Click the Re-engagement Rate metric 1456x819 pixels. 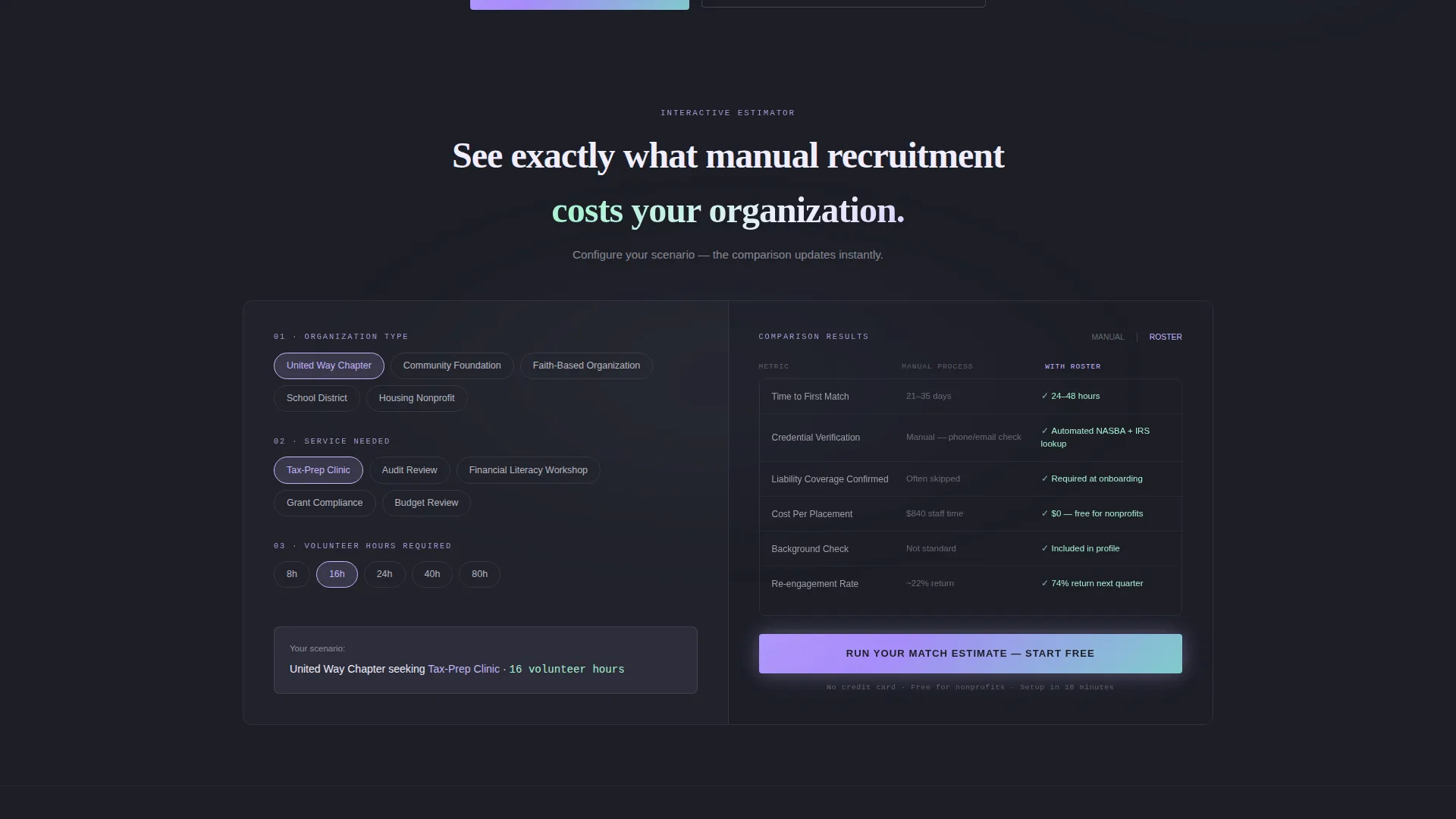coord(814,584)
